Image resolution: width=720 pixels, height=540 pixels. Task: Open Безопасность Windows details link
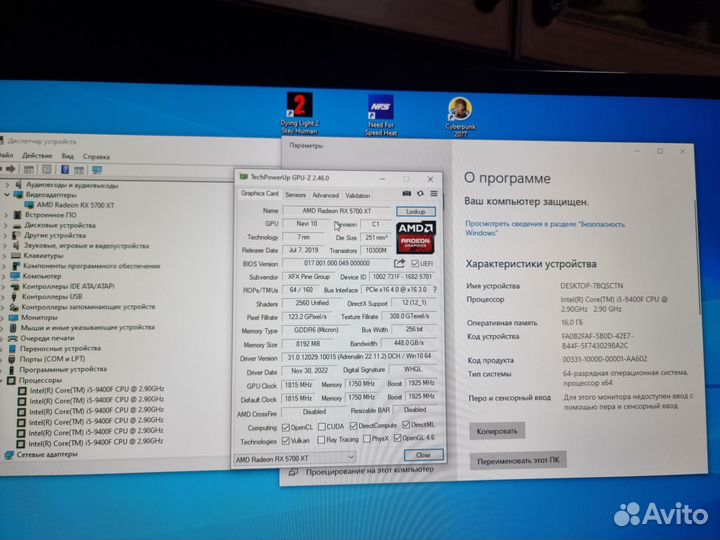click(545, 228)
